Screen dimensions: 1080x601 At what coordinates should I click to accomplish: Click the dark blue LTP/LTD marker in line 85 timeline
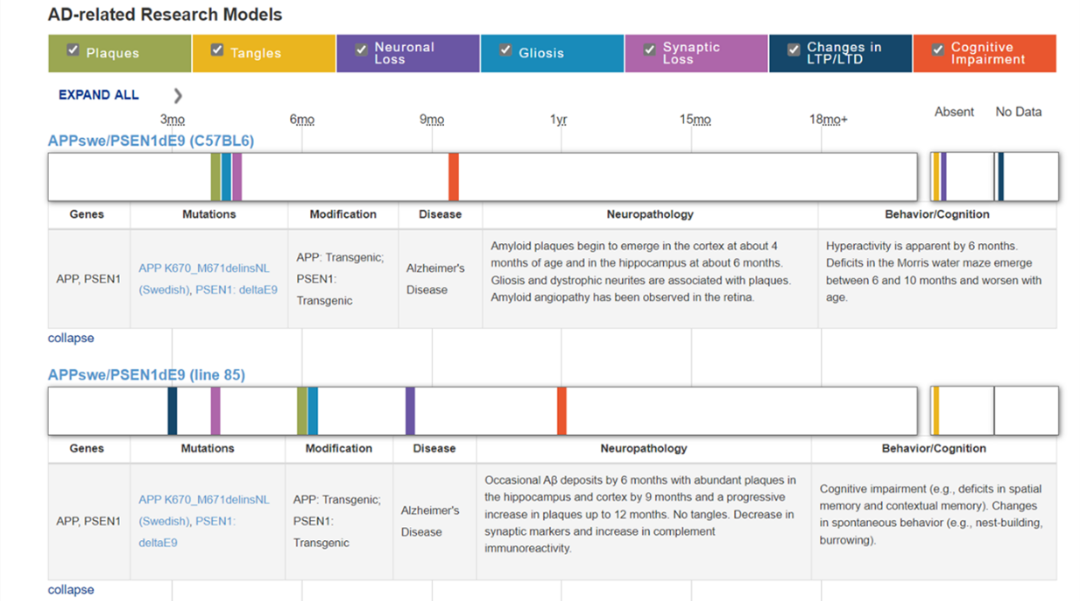click(x=173, y=411)
